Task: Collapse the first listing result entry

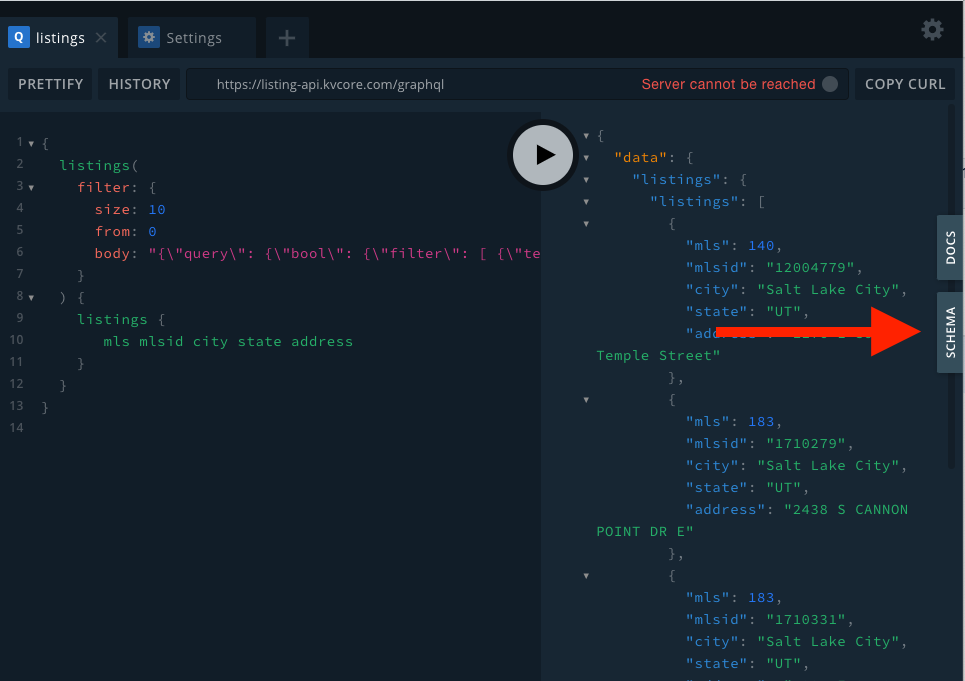Action: coord(588,223)
